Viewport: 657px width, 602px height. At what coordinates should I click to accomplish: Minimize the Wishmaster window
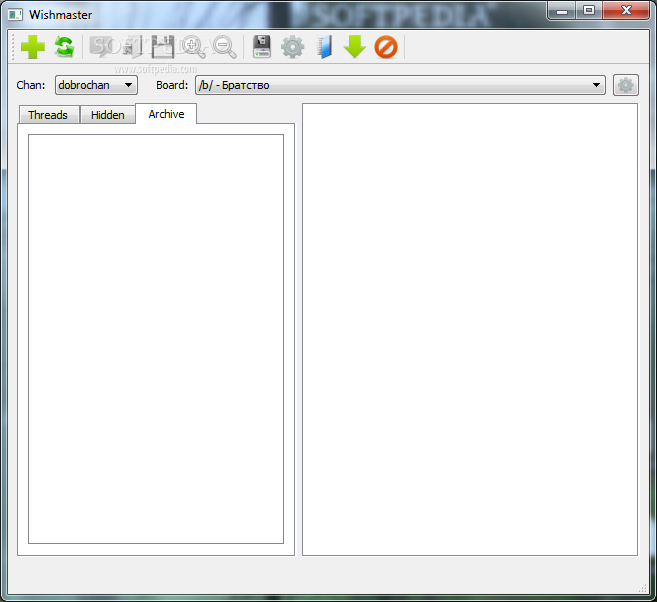pos(561,10)
